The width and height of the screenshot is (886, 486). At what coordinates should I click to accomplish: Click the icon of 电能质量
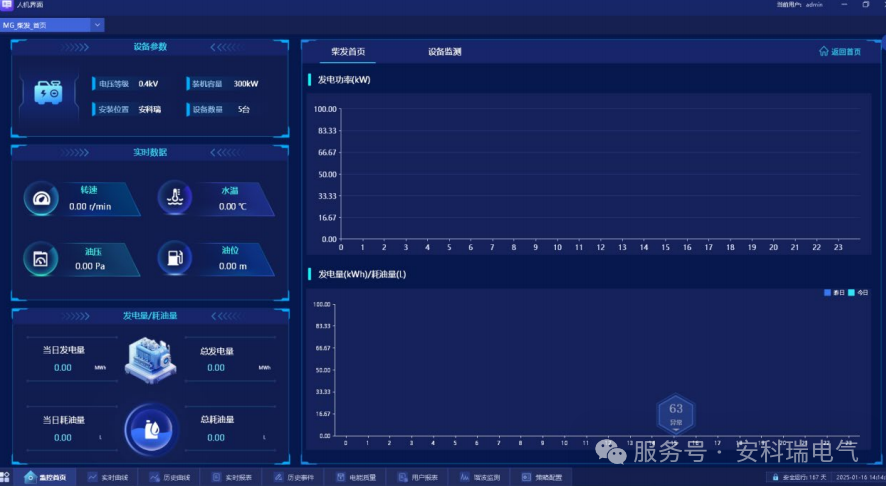pos(340,478)
